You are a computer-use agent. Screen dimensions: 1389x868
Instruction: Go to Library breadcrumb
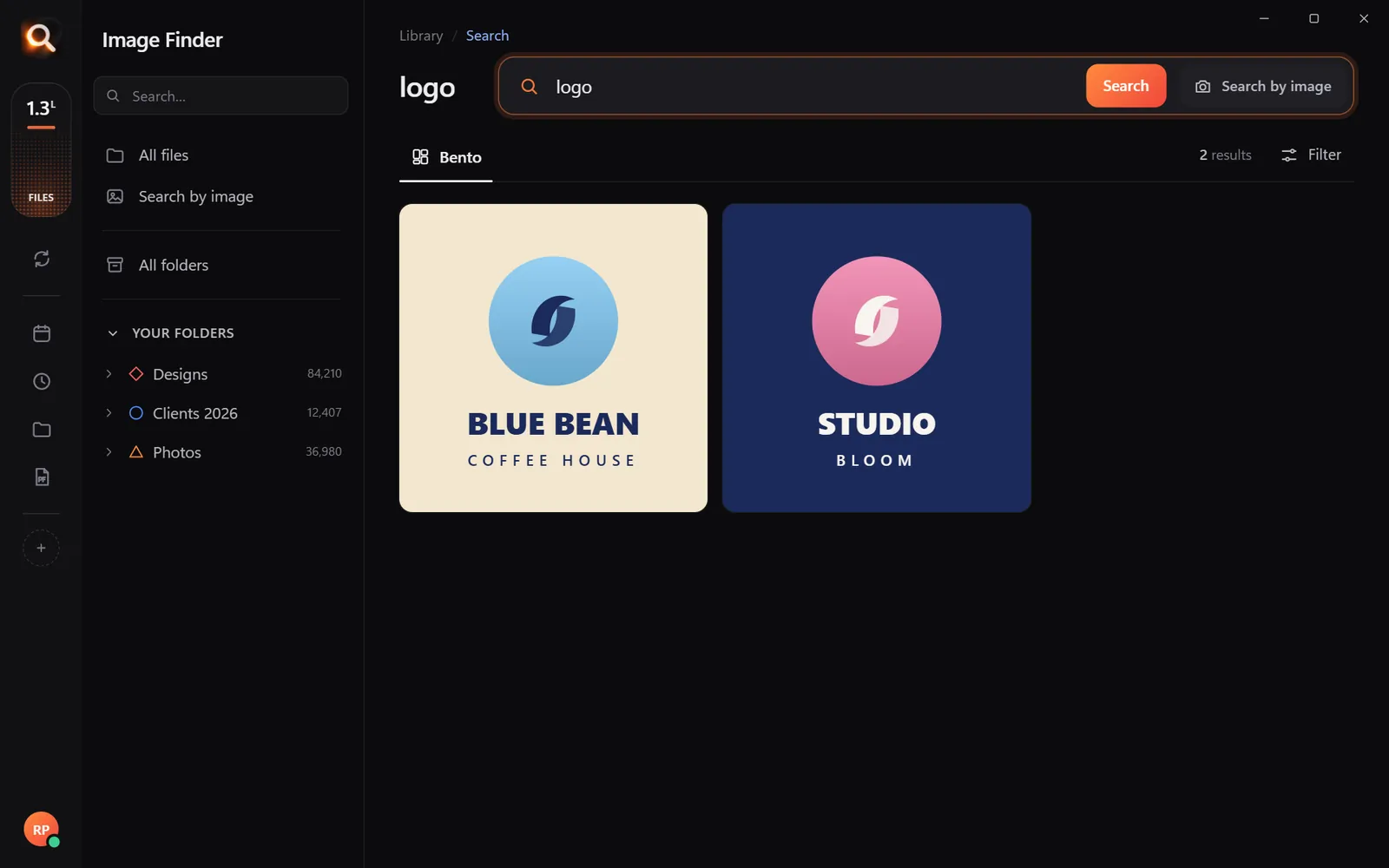(421, 36)
